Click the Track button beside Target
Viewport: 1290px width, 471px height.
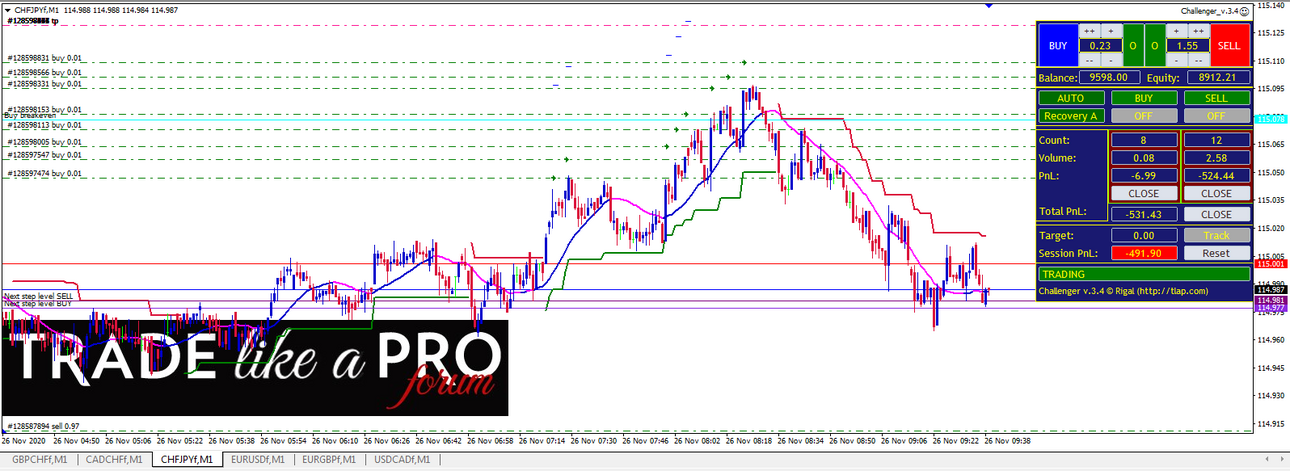[x=1217, y=235]
